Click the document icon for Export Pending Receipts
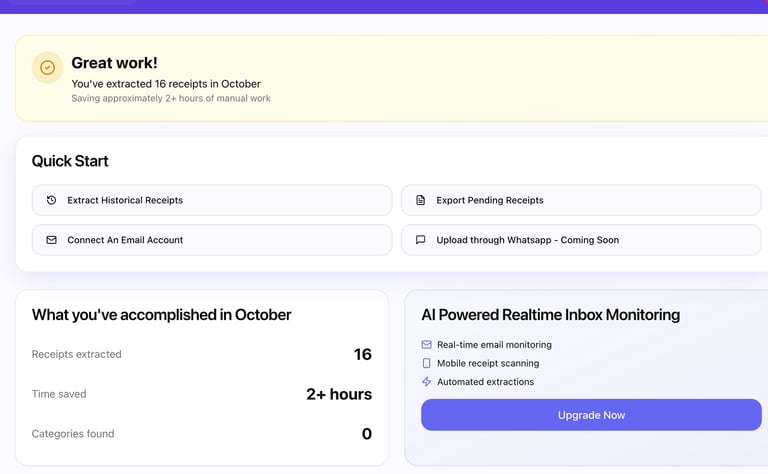Screen dimensions: 768x474 (x=420, y=200)
